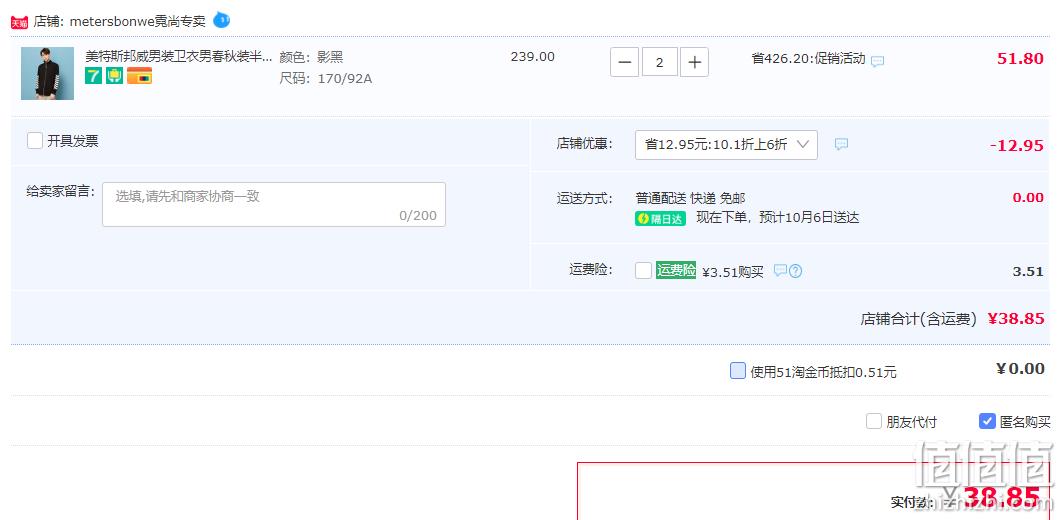Open the promotion activity comment icon
This screenshot has height=520, width=1063.
pos(877,61)
